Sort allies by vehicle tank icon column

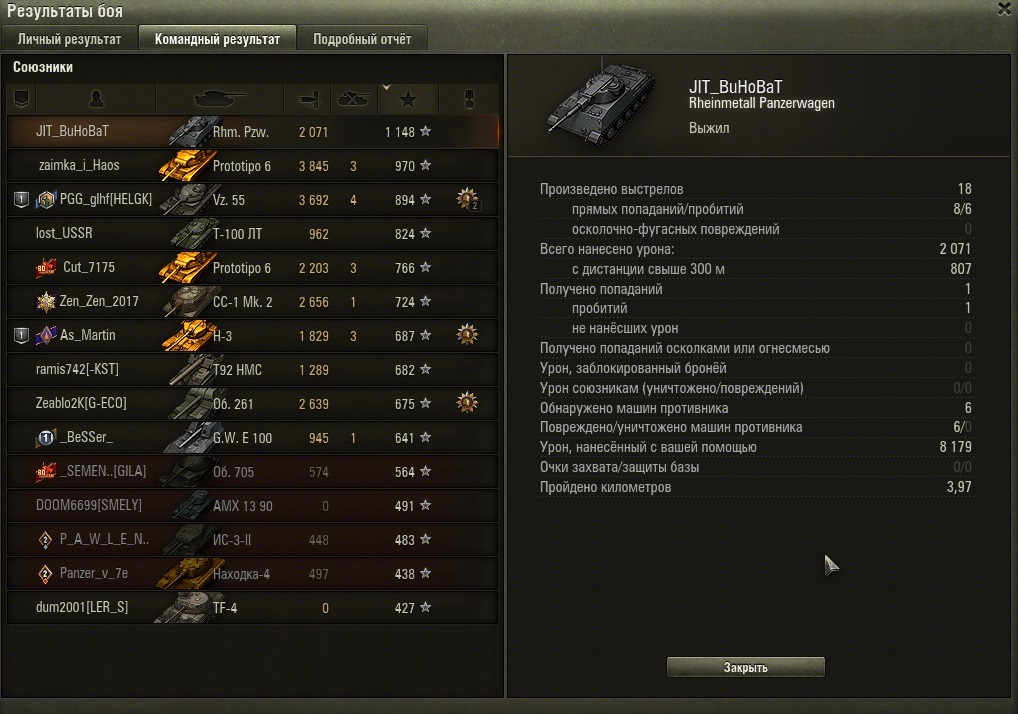(x=220, y=99)
